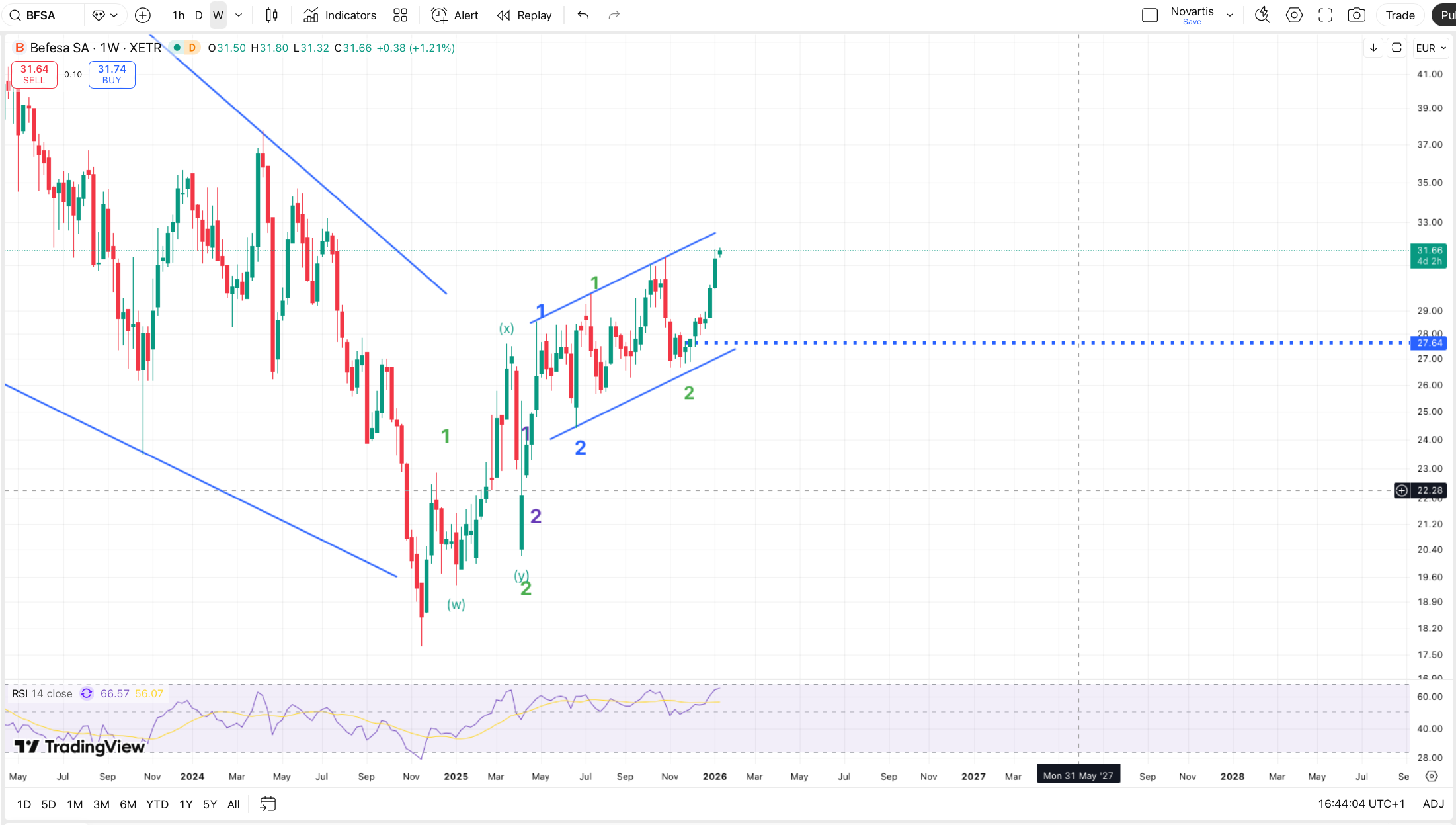Enter fullscreen mode
Image resolution: width=1456 pixels, height=825 pixels.
pos(1325,15)
